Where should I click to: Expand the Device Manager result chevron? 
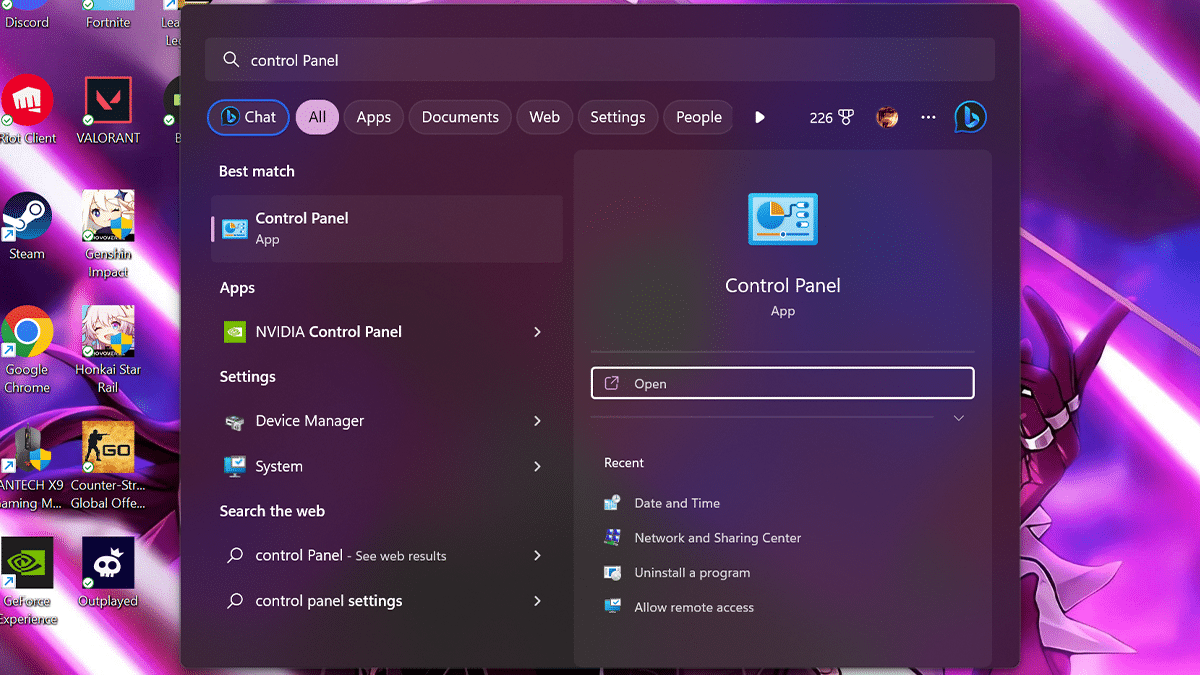537,421
